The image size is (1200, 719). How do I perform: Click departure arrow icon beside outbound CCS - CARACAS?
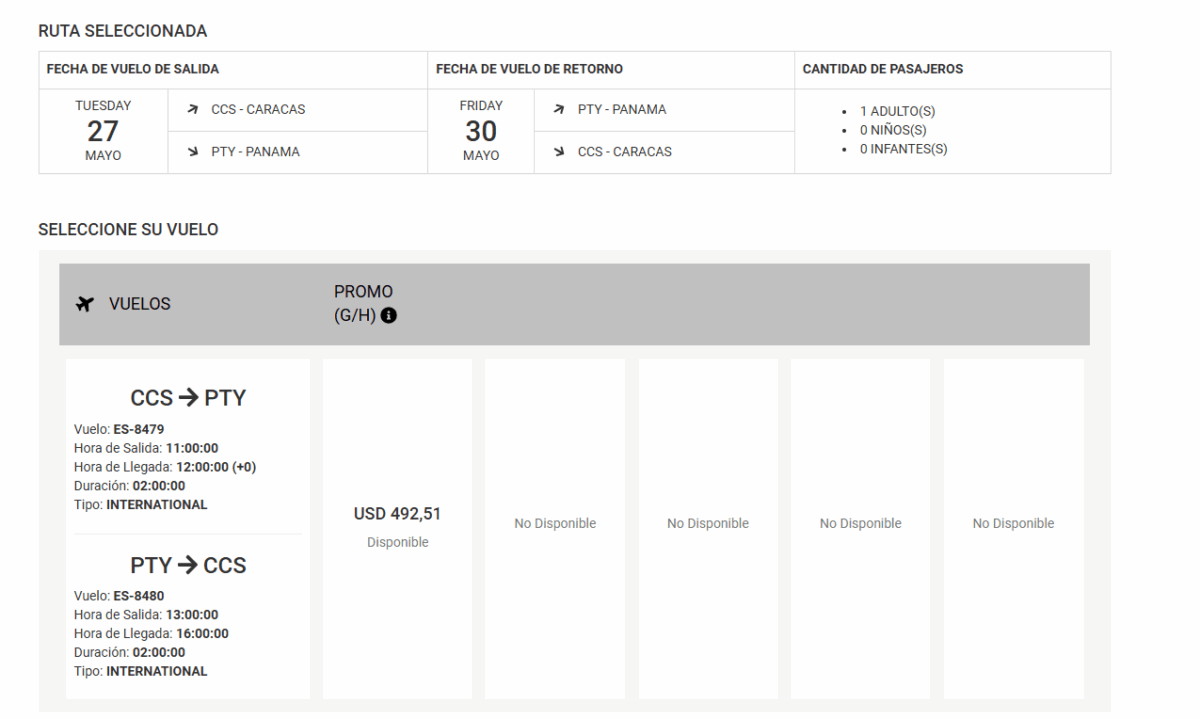191,110
